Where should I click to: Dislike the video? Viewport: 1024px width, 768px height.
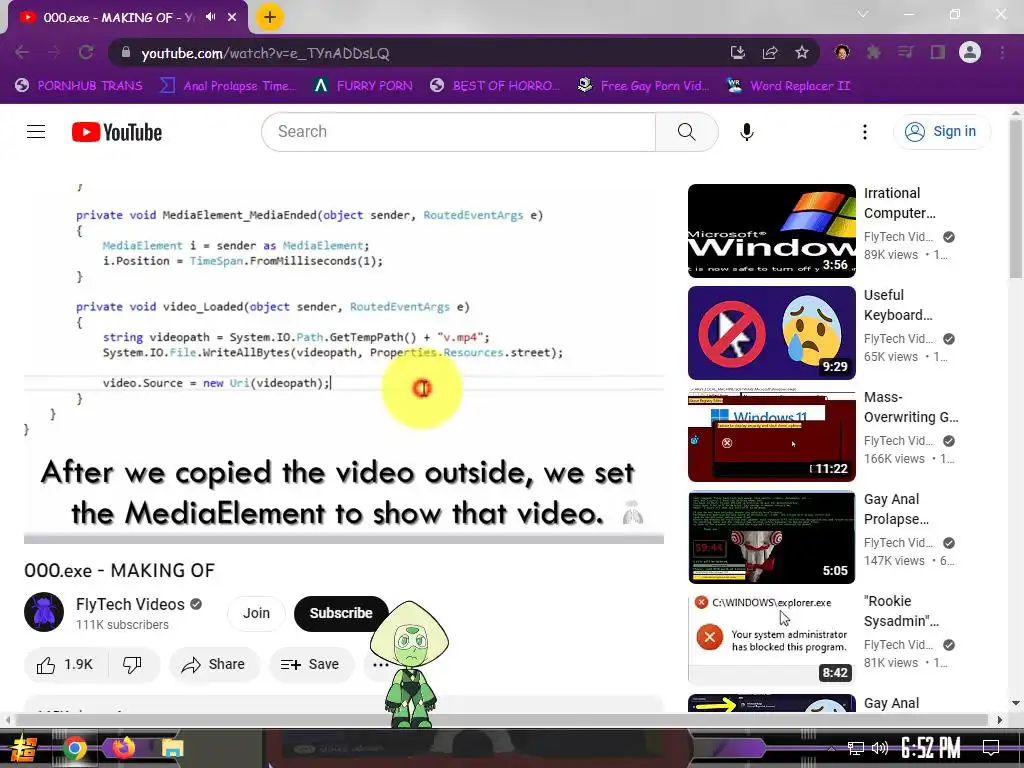point(133,665)
